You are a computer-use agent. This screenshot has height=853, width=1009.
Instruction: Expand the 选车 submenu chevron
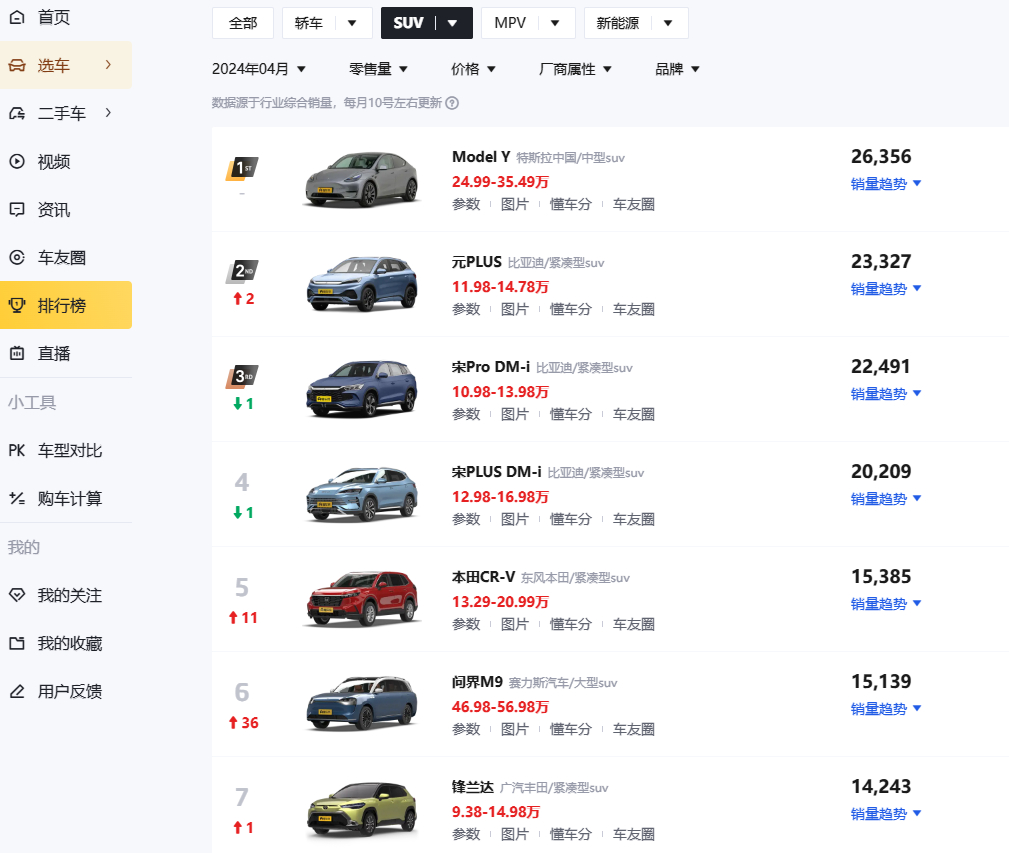(x=108, y=65)
